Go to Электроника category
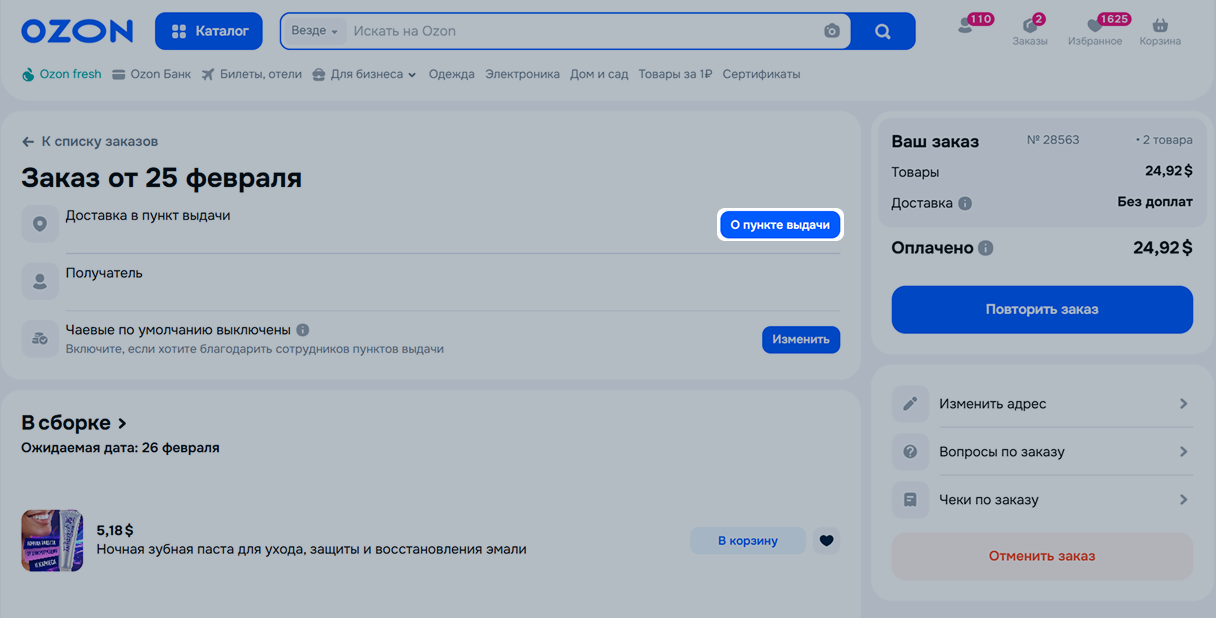 [x=522, y=74]
